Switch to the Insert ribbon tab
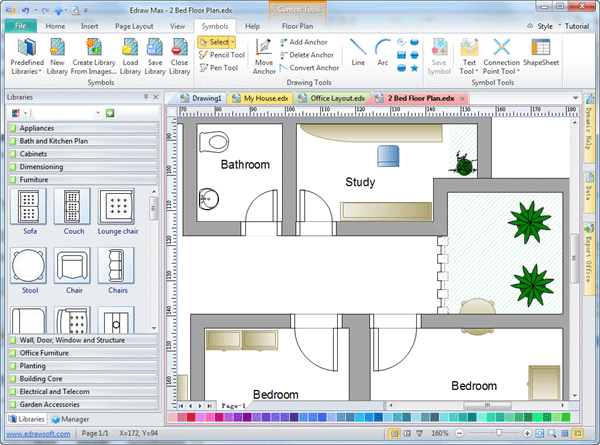Viewport: 600px width, 445px height. point(90,26)
